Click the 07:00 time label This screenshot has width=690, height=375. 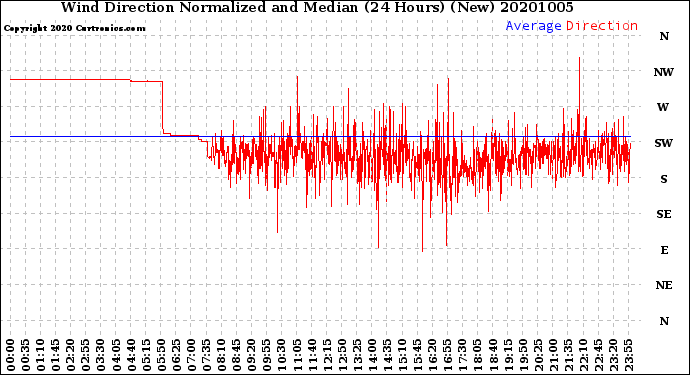point(191,355)
